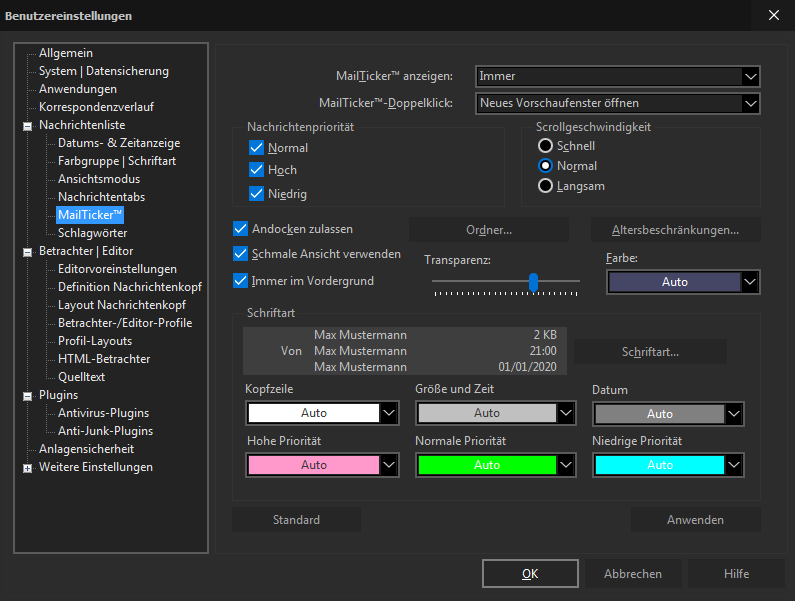Open Definition Nachrichtenkopf page
This screenshot has height=601, width=795.
tap(130, 287)
